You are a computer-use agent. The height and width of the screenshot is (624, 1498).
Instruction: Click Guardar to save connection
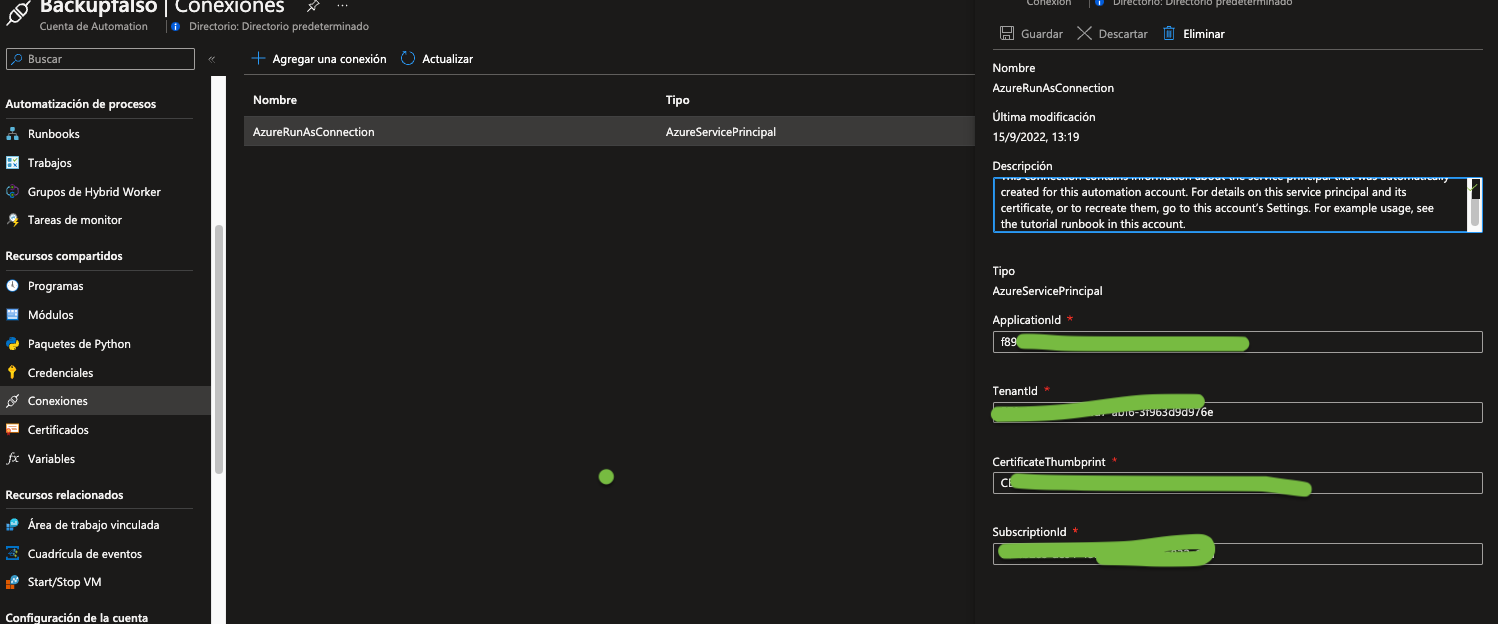(1031, 34)
